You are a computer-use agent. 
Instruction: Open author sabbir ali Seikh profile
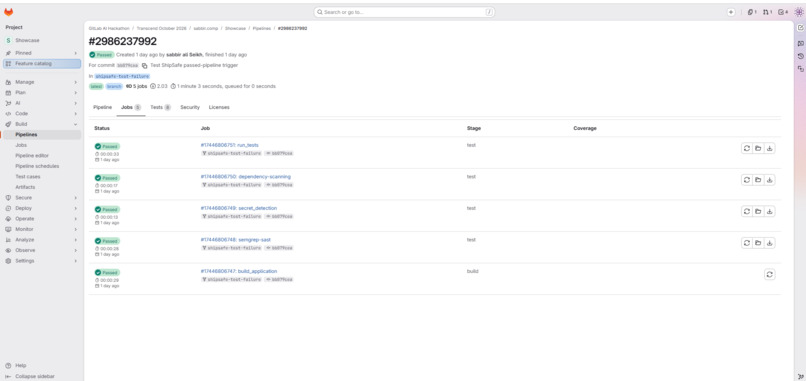184,55
